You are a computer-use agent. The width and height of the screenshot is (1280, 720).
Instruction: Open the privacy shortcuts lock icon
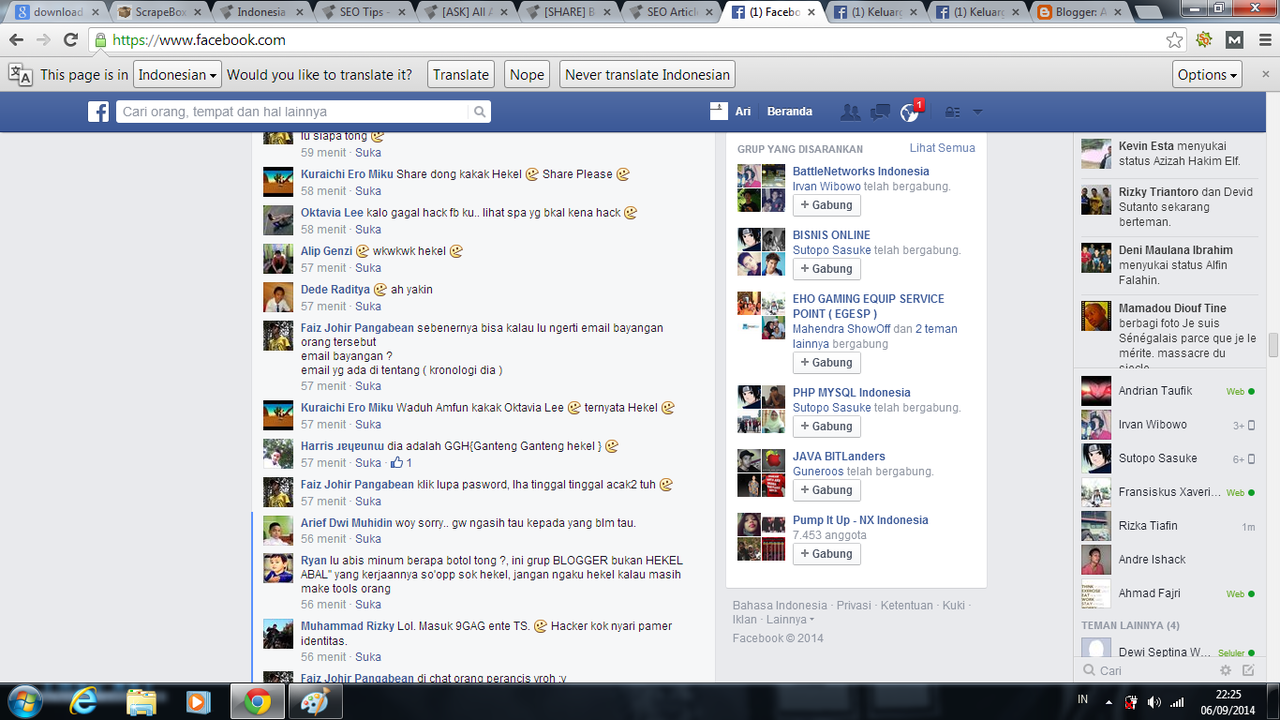click(952, 112)
